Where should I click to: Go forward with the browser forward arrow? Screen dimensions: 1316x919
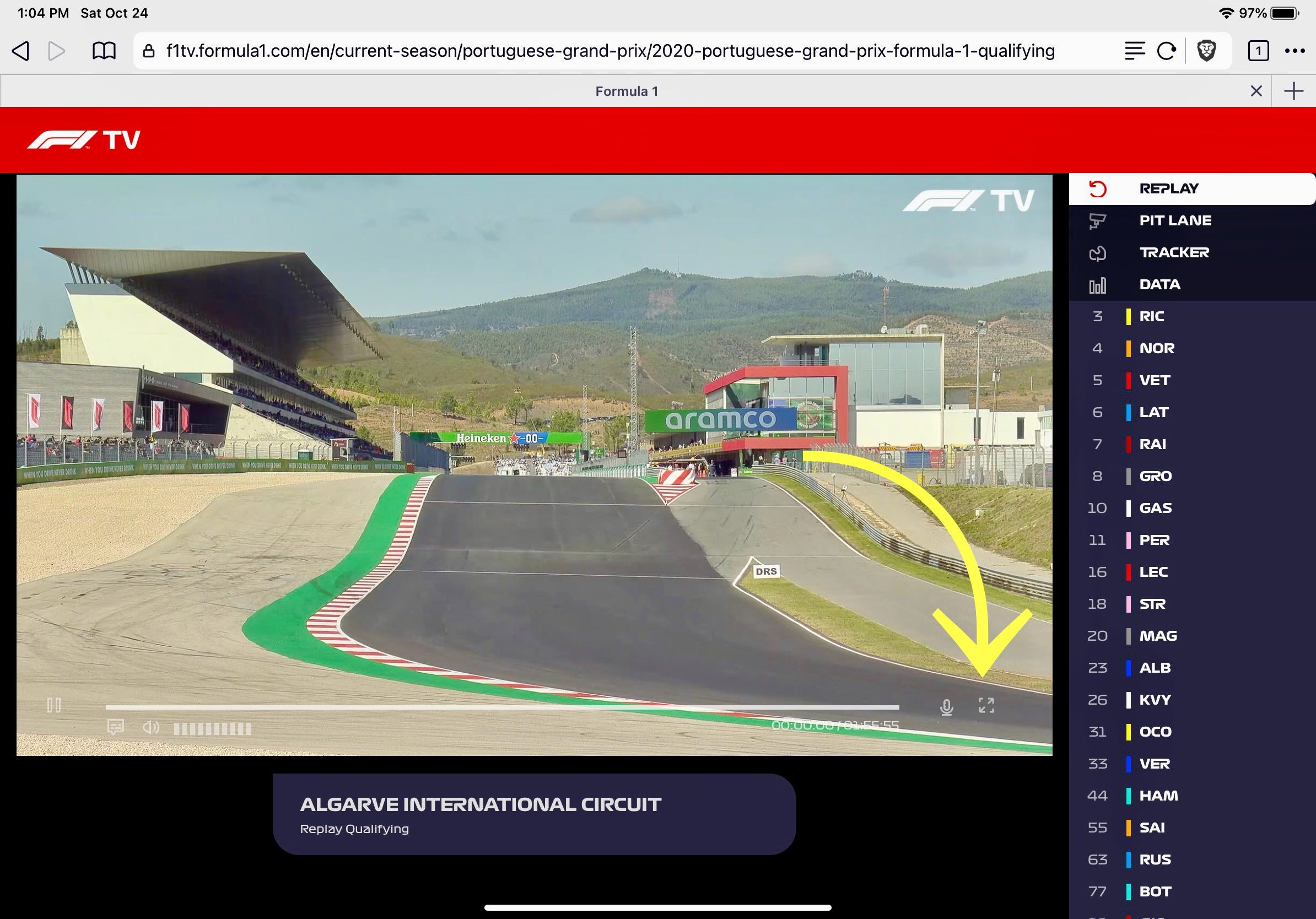pyautogui.click(x=56, y=51)
